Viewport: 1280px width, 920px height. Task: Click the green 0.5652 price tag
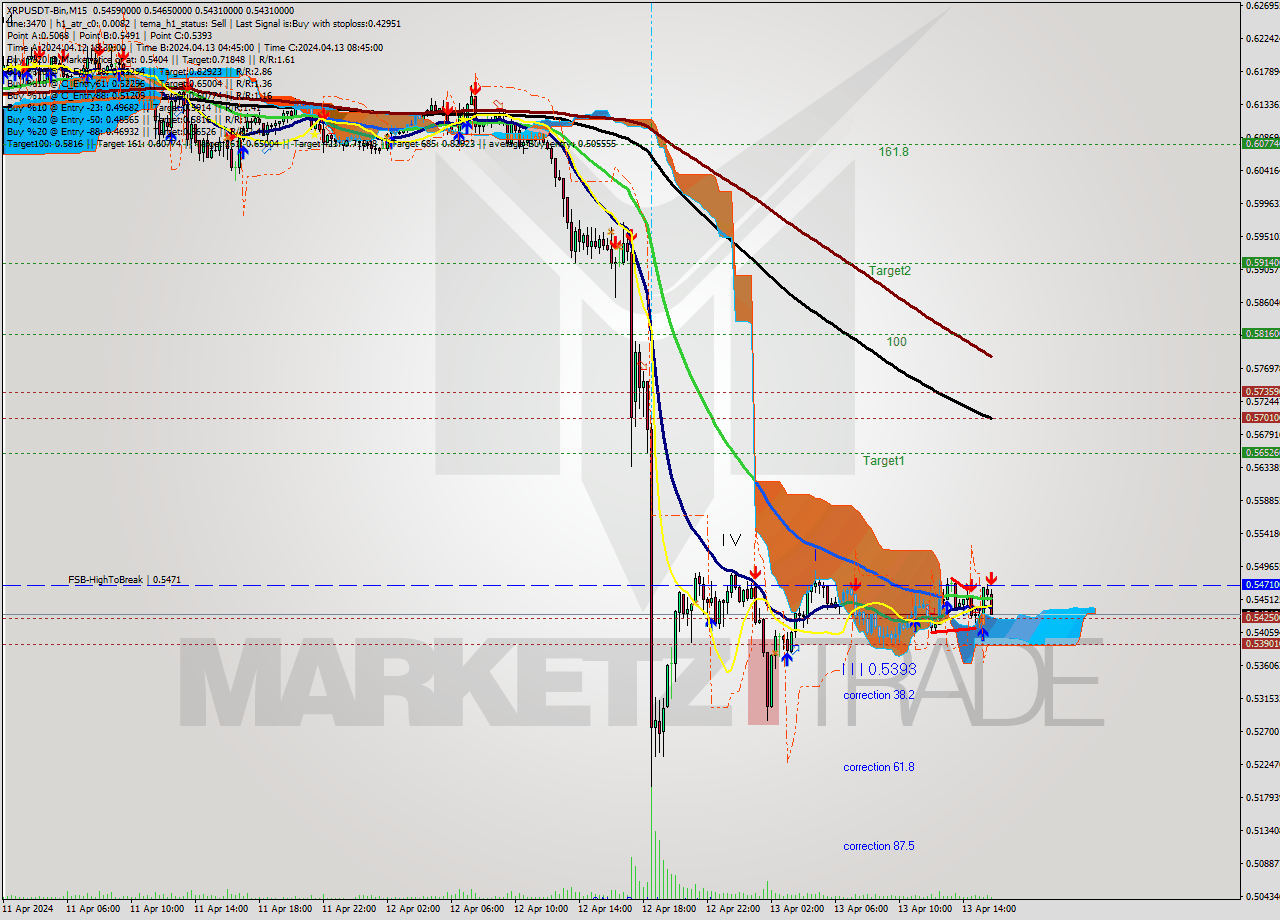[x=1259, y=452]
